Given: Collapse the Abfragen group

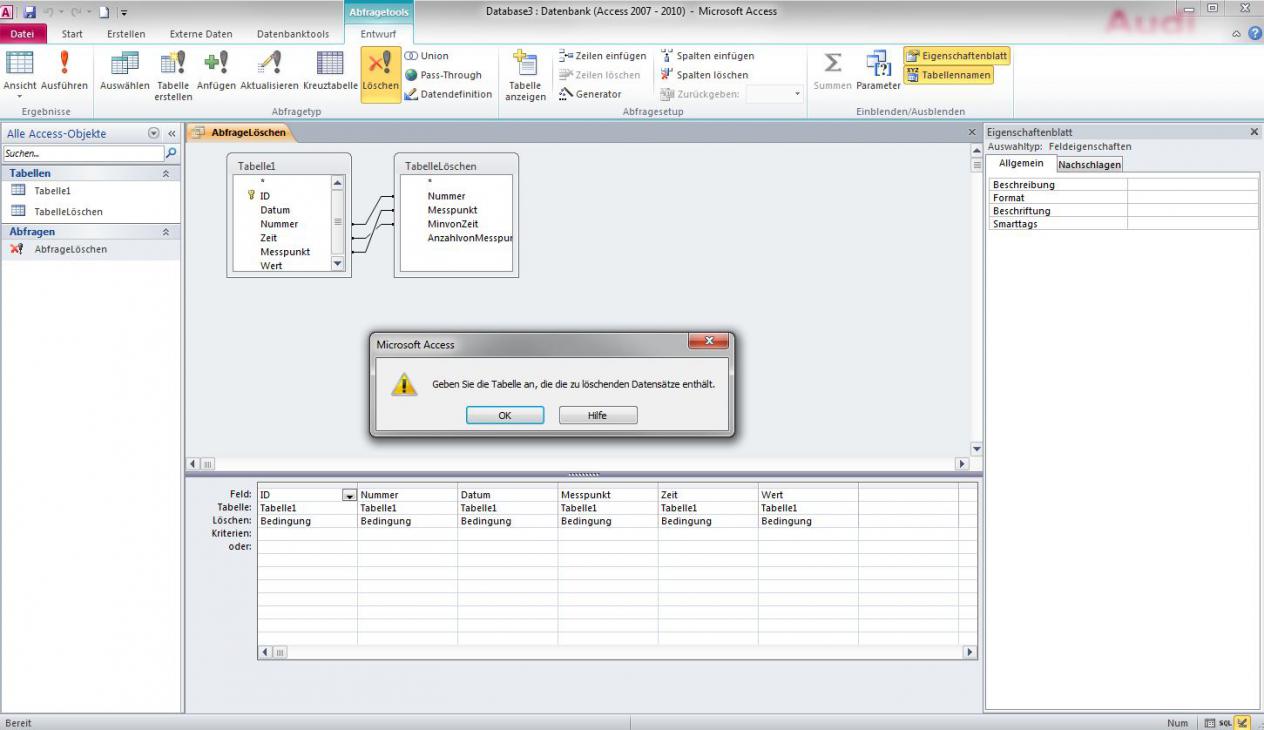Looking at the screenshot, I should pos(166,232).
